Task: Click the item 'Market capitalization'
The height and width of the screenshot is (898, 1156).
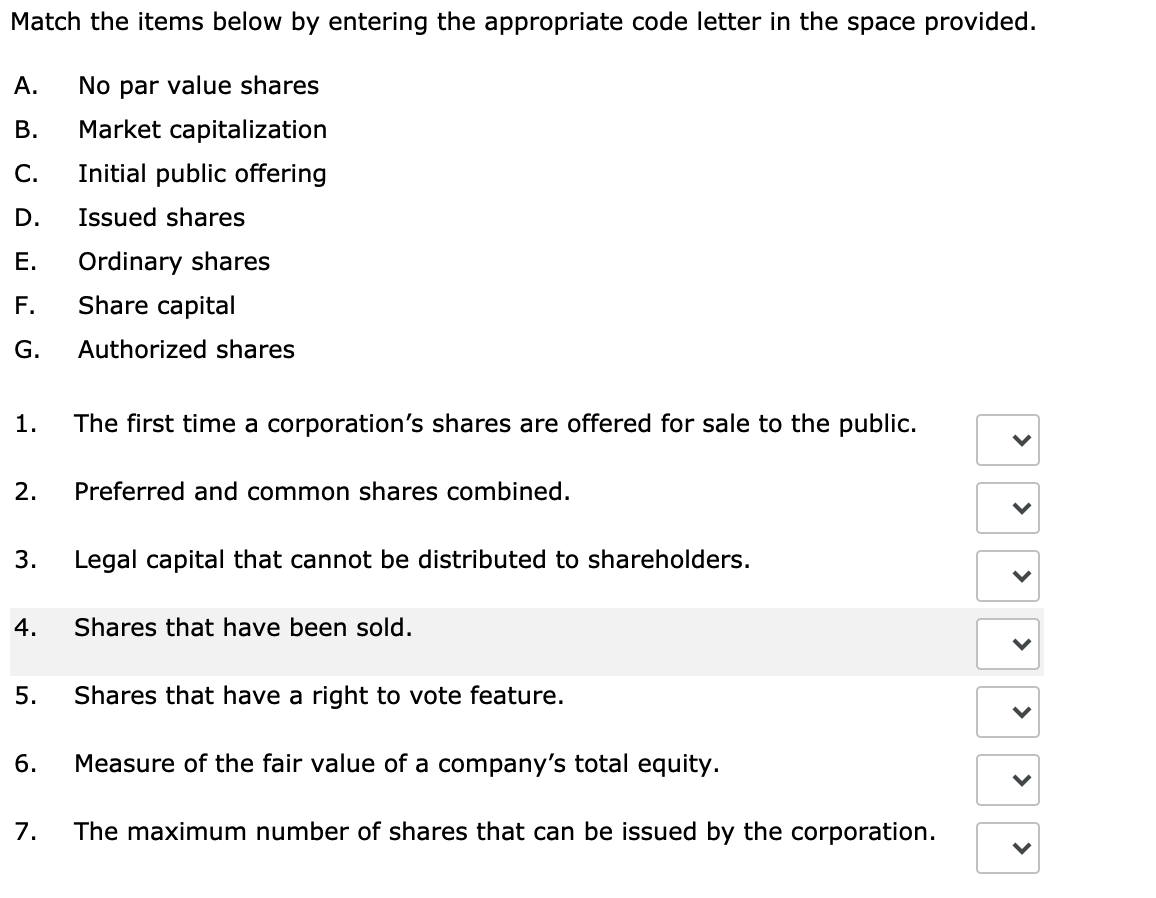Action: tap(203, 130)
